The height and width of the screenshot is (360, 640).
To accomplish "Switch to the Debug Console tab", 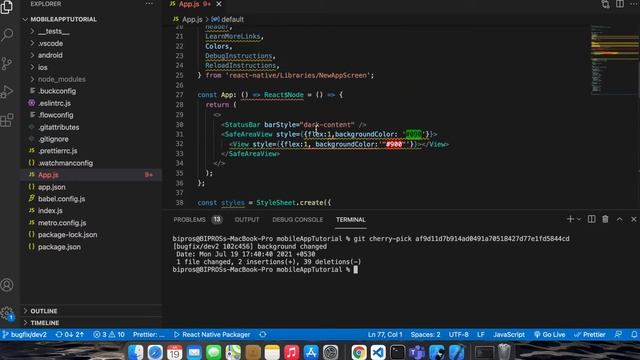I will (298, 220).
